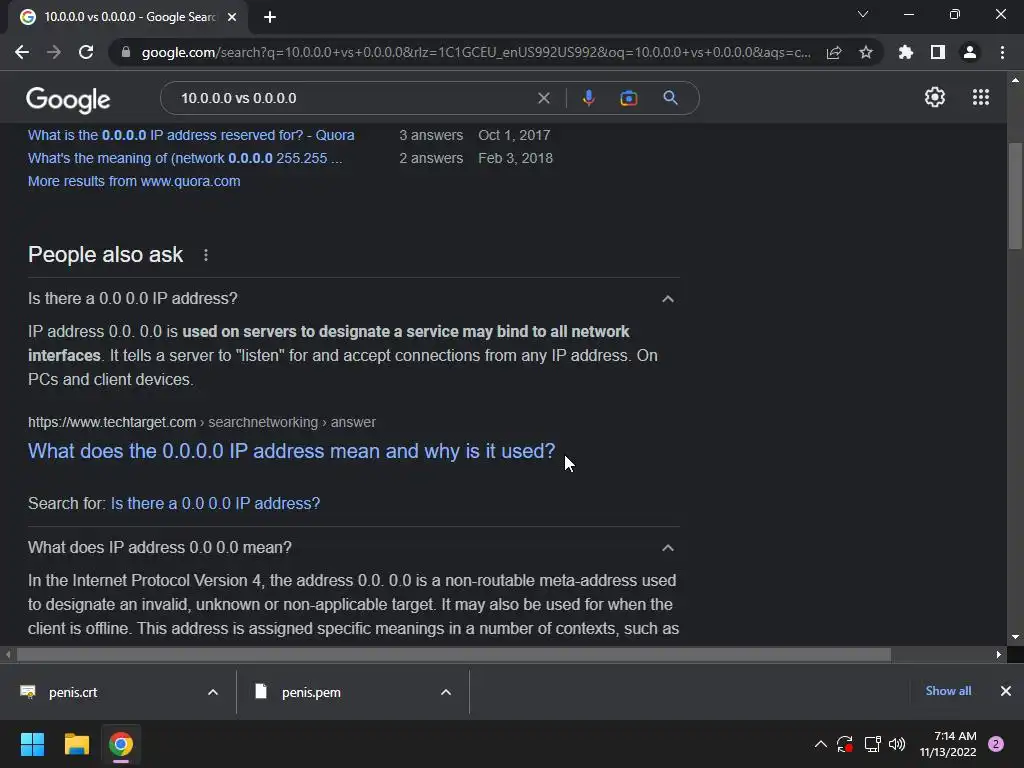Open the Windows Start menu
The image size is (1024, 768).
point(32,744)
